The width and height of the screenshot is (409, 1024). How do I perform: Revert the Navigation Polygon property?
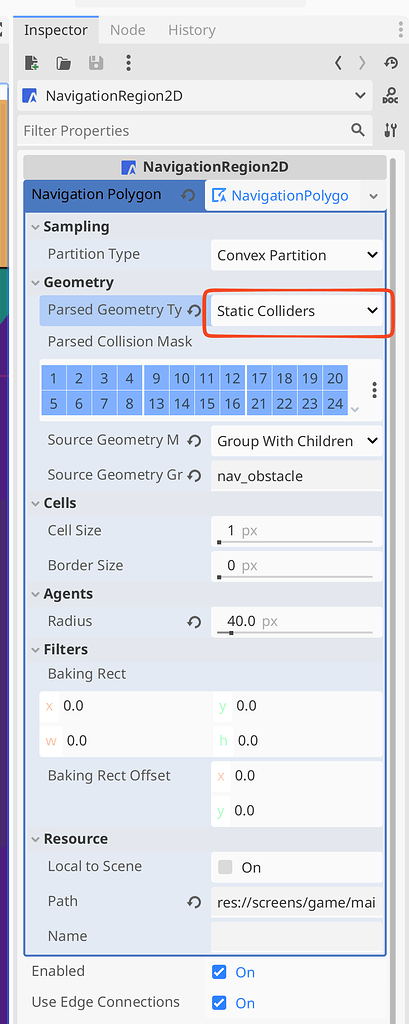tap(188, 195)
